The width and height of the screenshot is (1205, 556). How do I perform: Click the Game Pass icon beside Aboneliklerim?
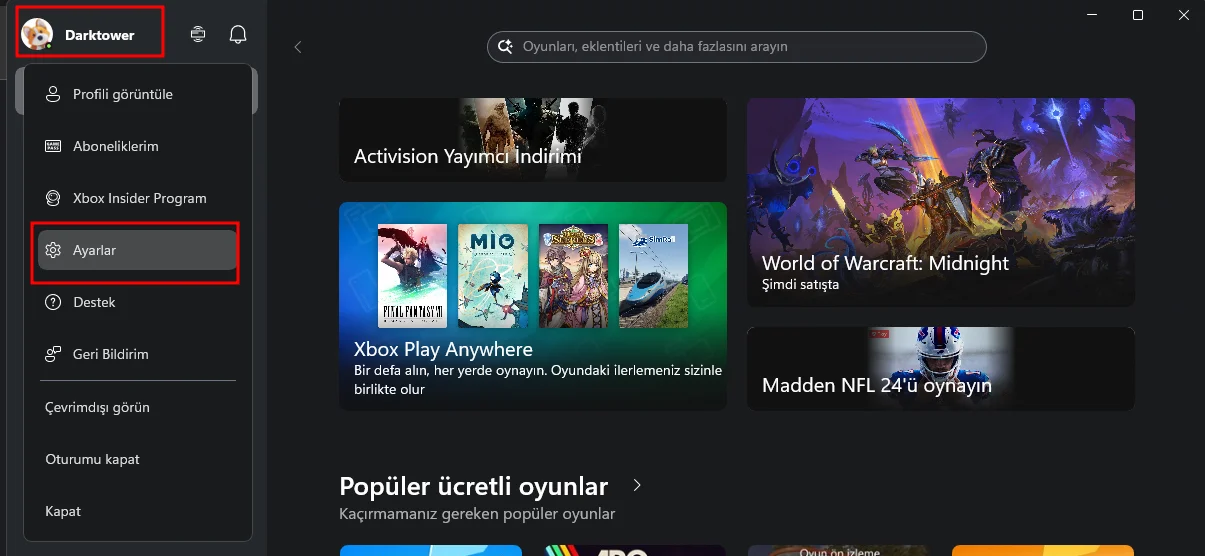point(54,146)
